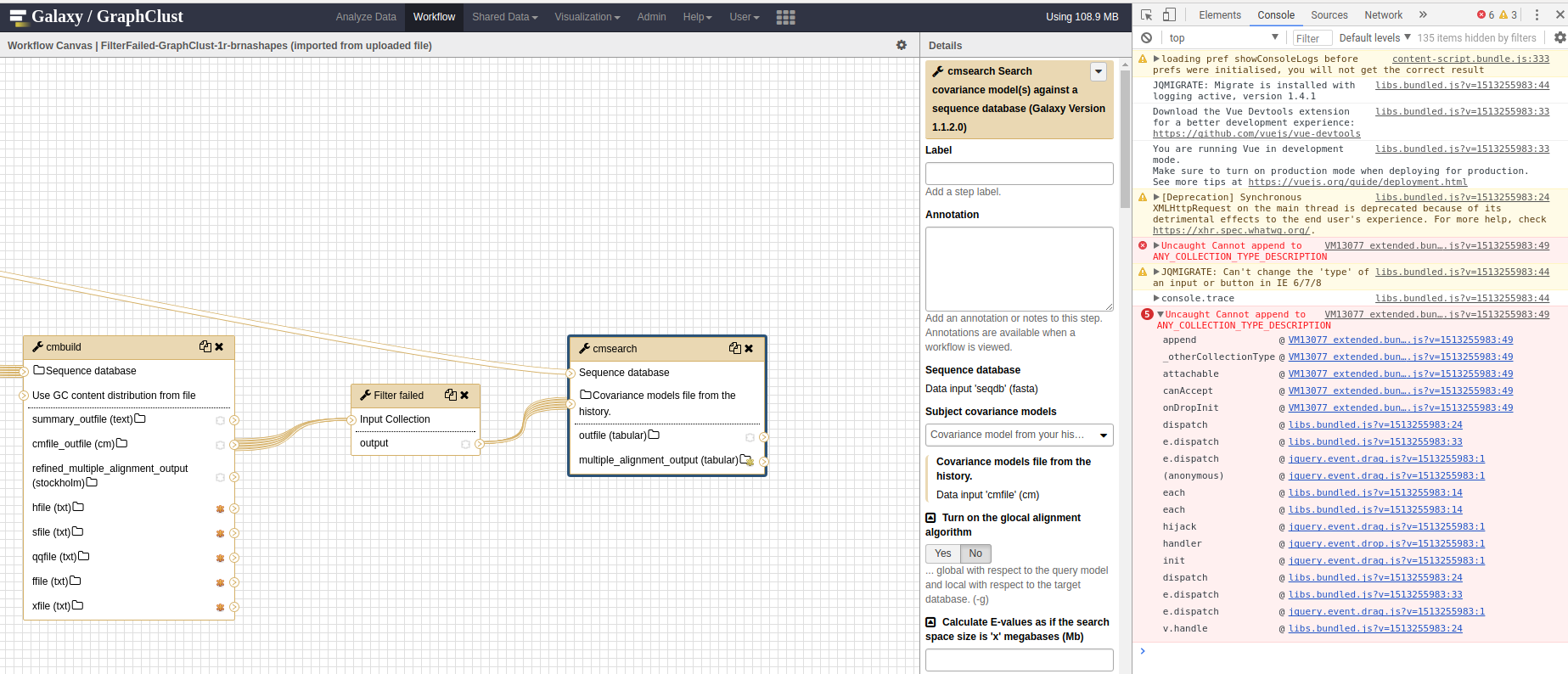This screenshot has width=1568, height=674.
Task: Click the E-values megabases input field
Action: pyautogui.click(x=1019, y=660)
